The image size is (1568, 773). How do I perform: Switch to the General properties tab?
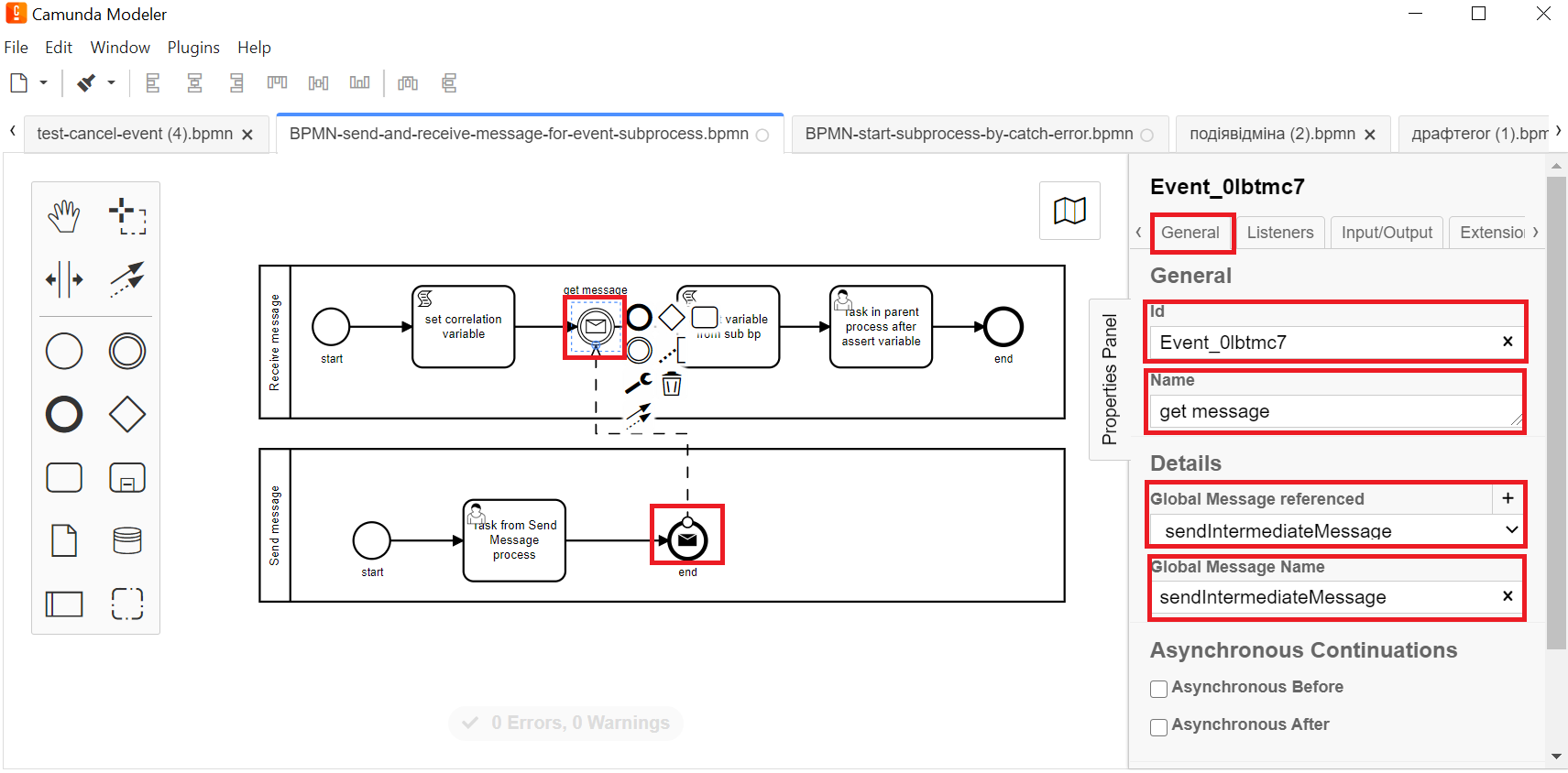[x=1190, y=233]
